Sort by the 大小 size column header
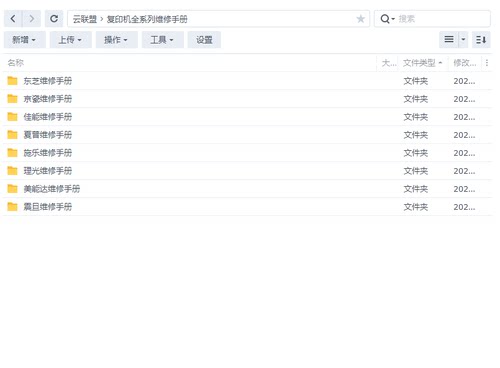500x368 pixels. [389, 63]
